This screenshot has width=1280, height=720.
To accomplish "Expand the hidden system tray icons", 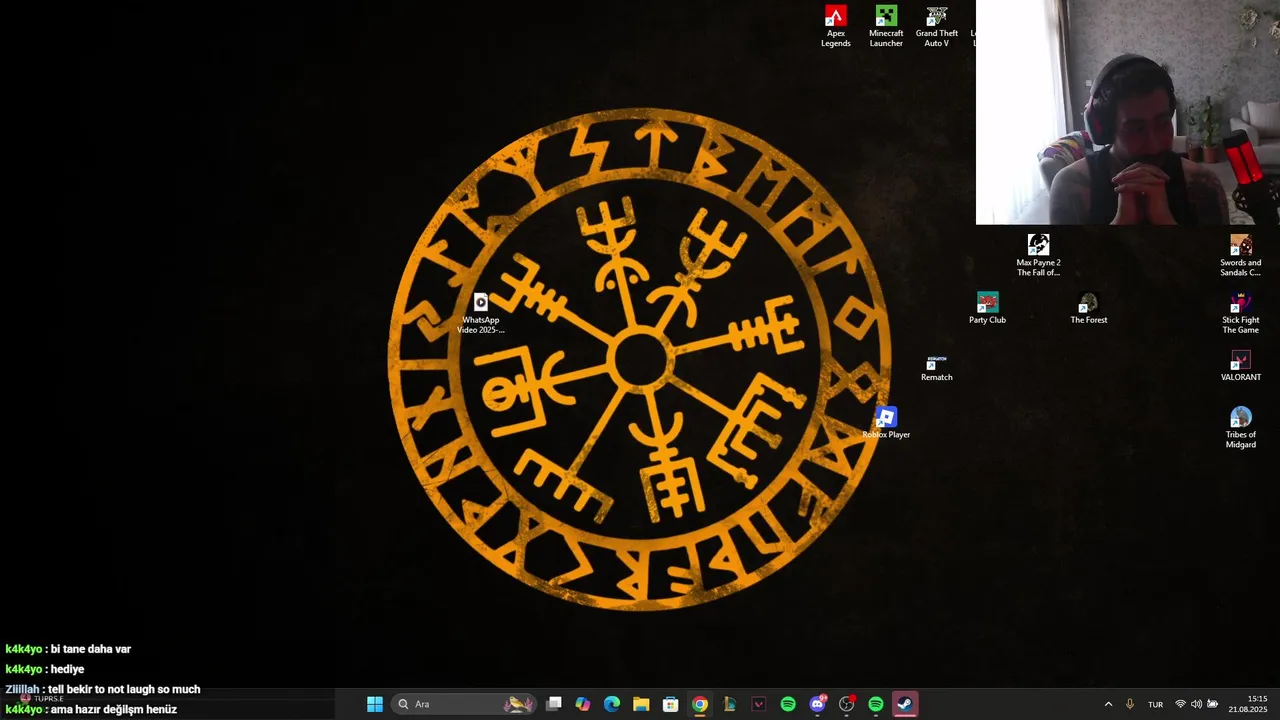I will point(1108,704).
